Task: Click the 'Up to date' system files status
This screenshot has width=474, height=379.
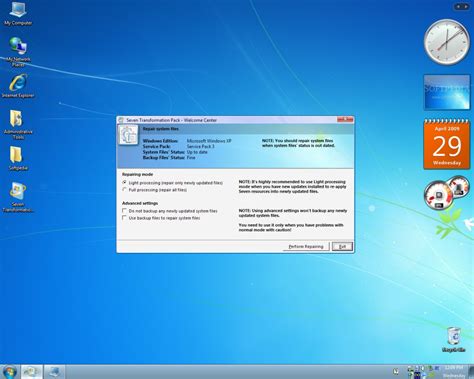Action: point(197,152)
